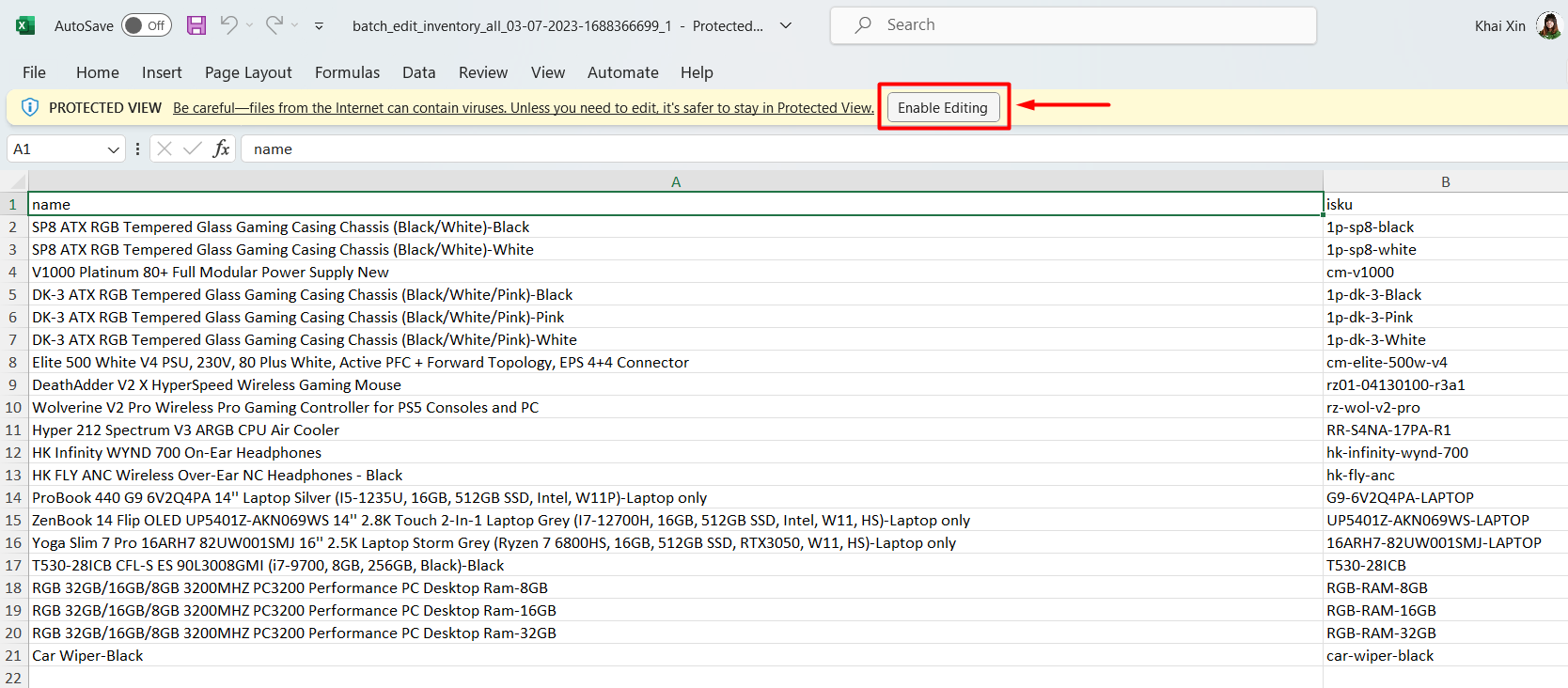The height and width of the screenshot is (688, 1568).
Task: Open the Khai Xin profile picture
Action: pos(1548,25)
